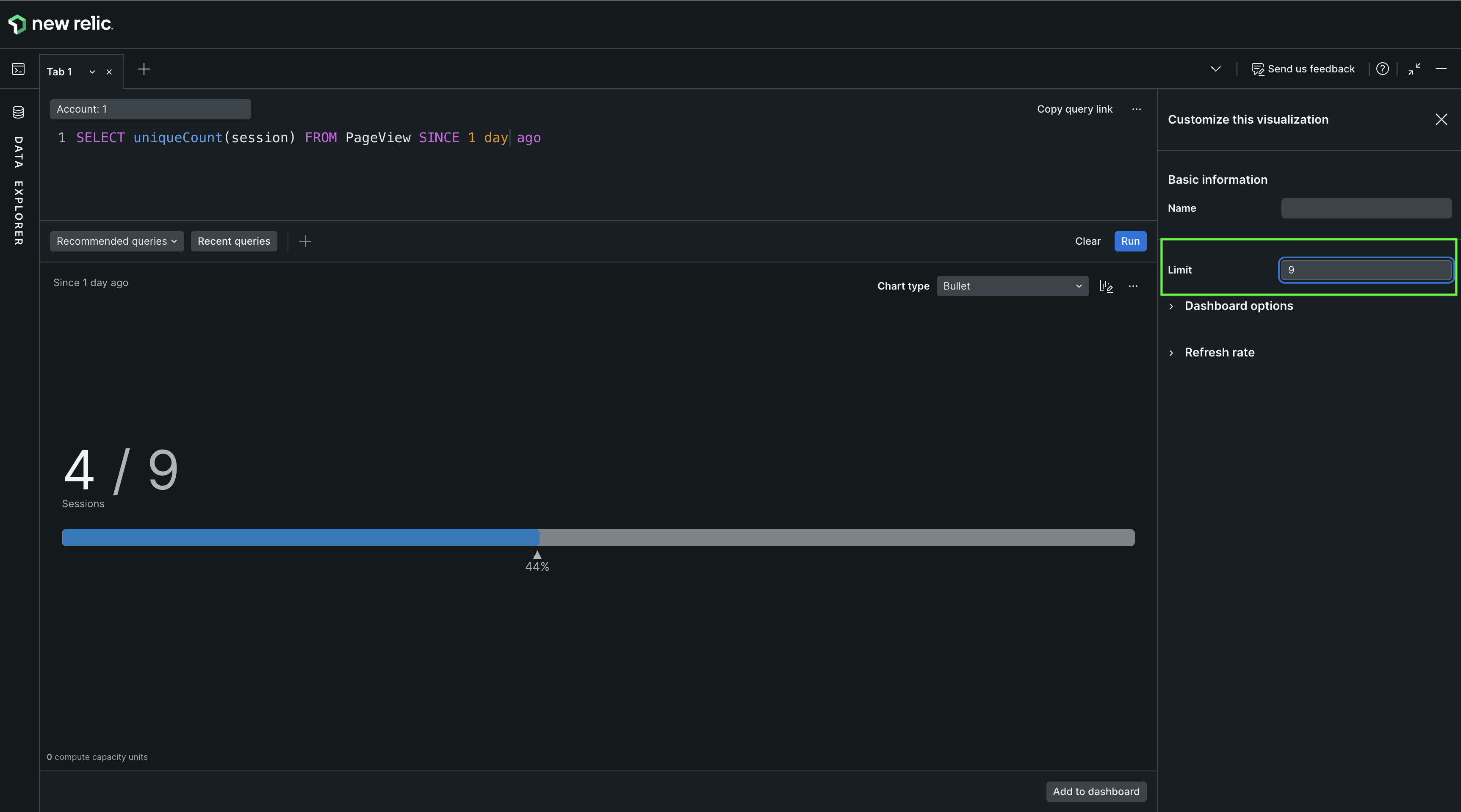The image size is (1461, 812).
Task: Open Tab 1 chevron menu
Action: [x=92, y=72]
